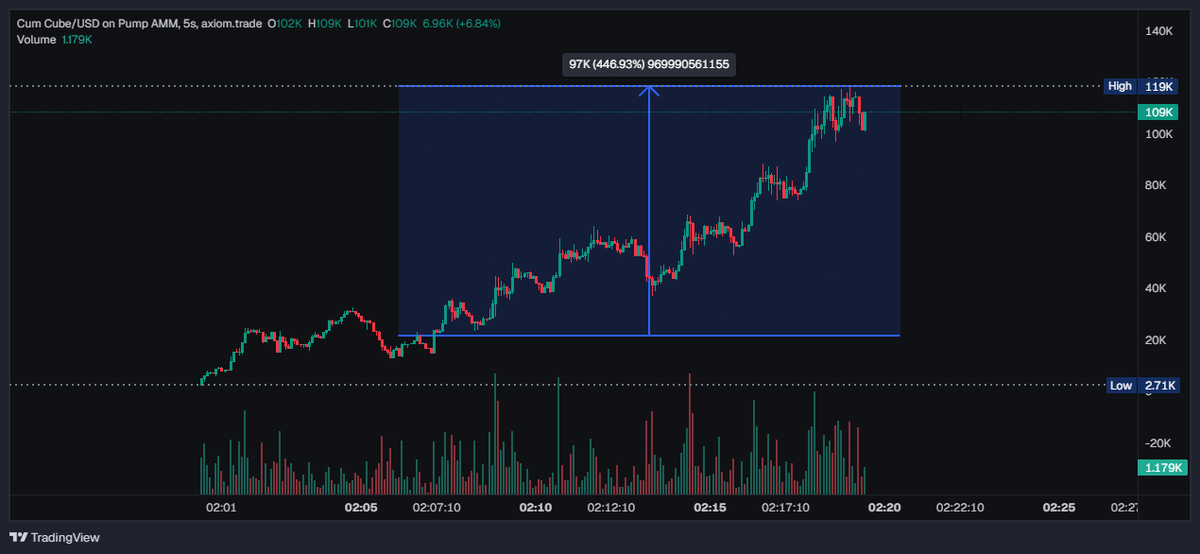The width and height of the screenshot is (1200, 554).
Task: Click the O102K open value in legend
Action: click(285, 23)
